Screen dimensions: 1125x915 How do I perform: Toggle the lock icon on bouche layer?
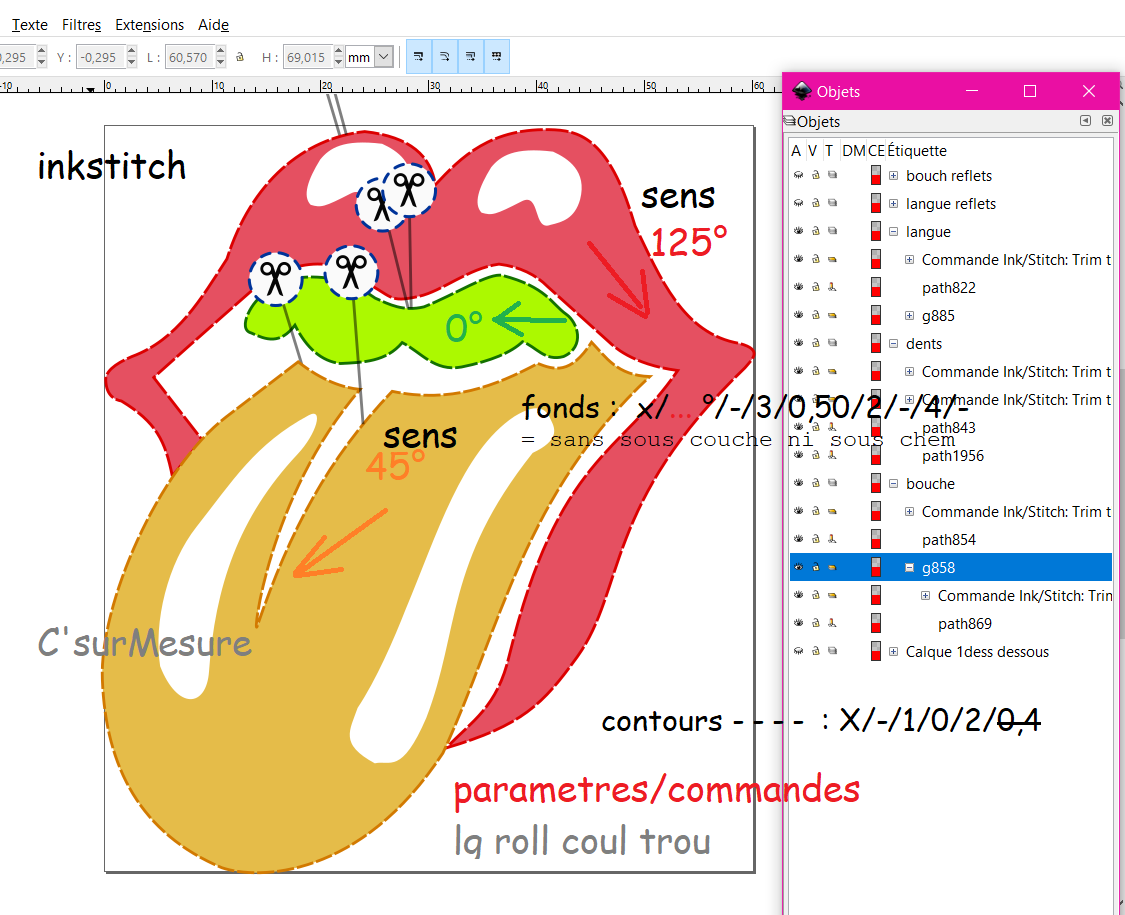[x=816, y=483]
